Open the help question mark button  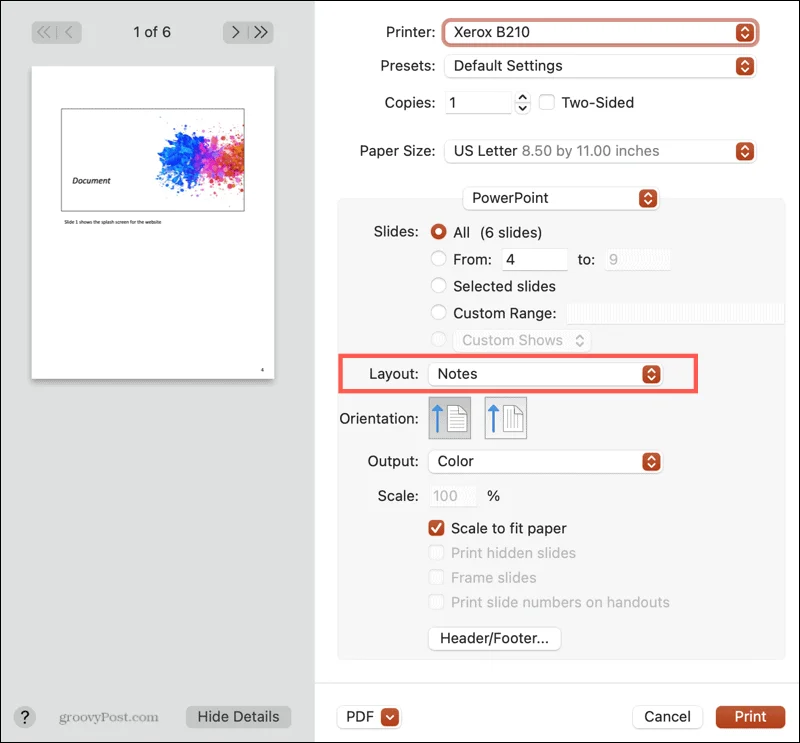pyautogui.click(x=24, y=716)
